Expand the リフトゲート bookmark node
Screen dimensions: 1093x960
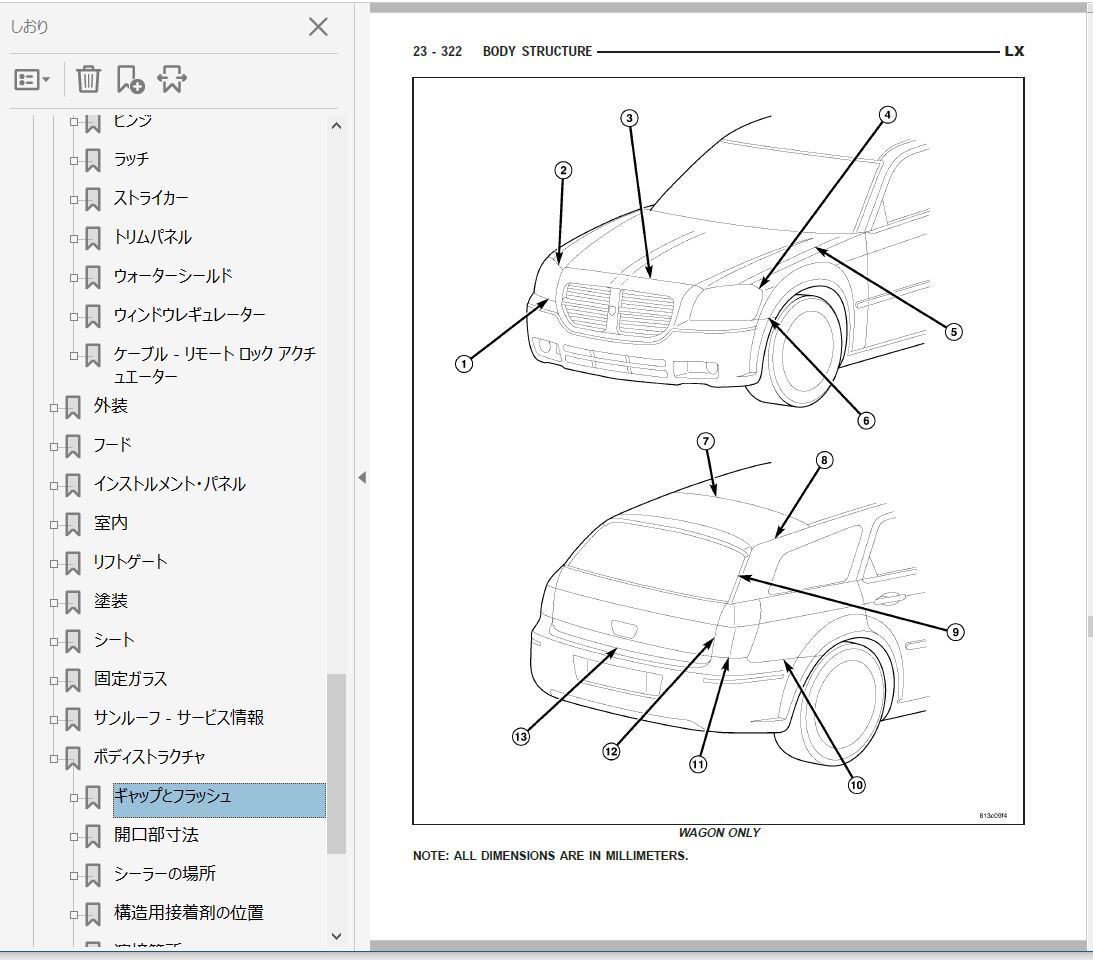tap(54, 564)
